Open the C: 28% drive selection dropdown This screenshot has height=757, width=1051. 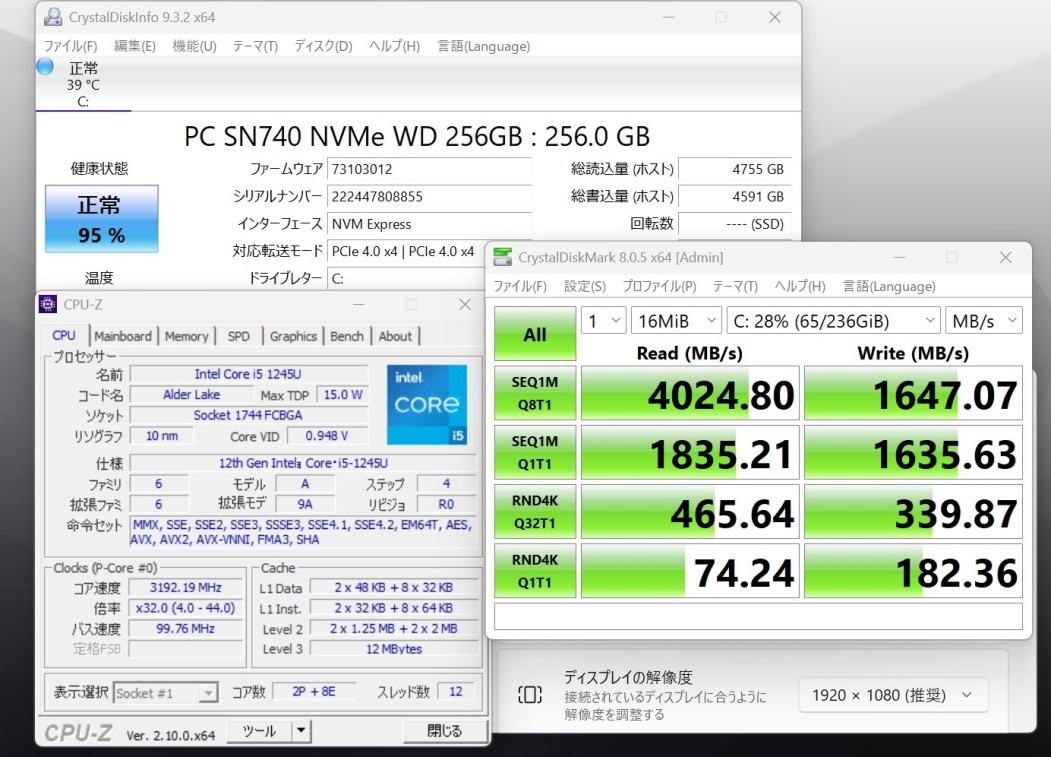pyautogui.click(x=834, y=321)
